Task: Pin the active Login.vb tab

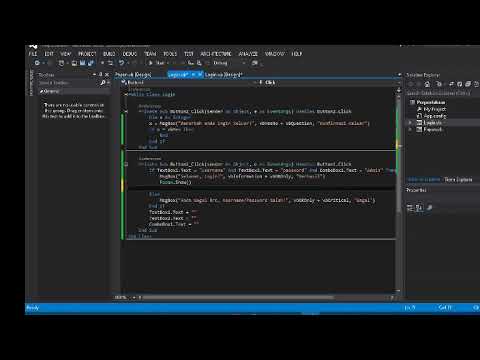Action: point(193,75)
